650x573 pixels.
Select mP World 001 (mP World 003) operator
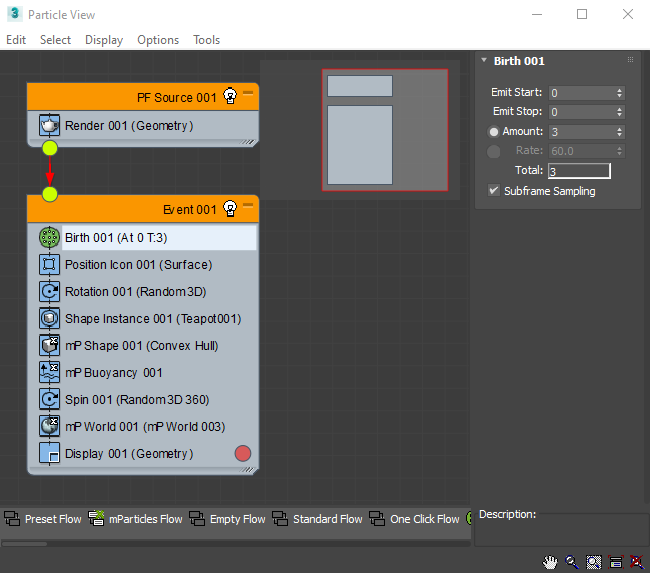(143, 426)
